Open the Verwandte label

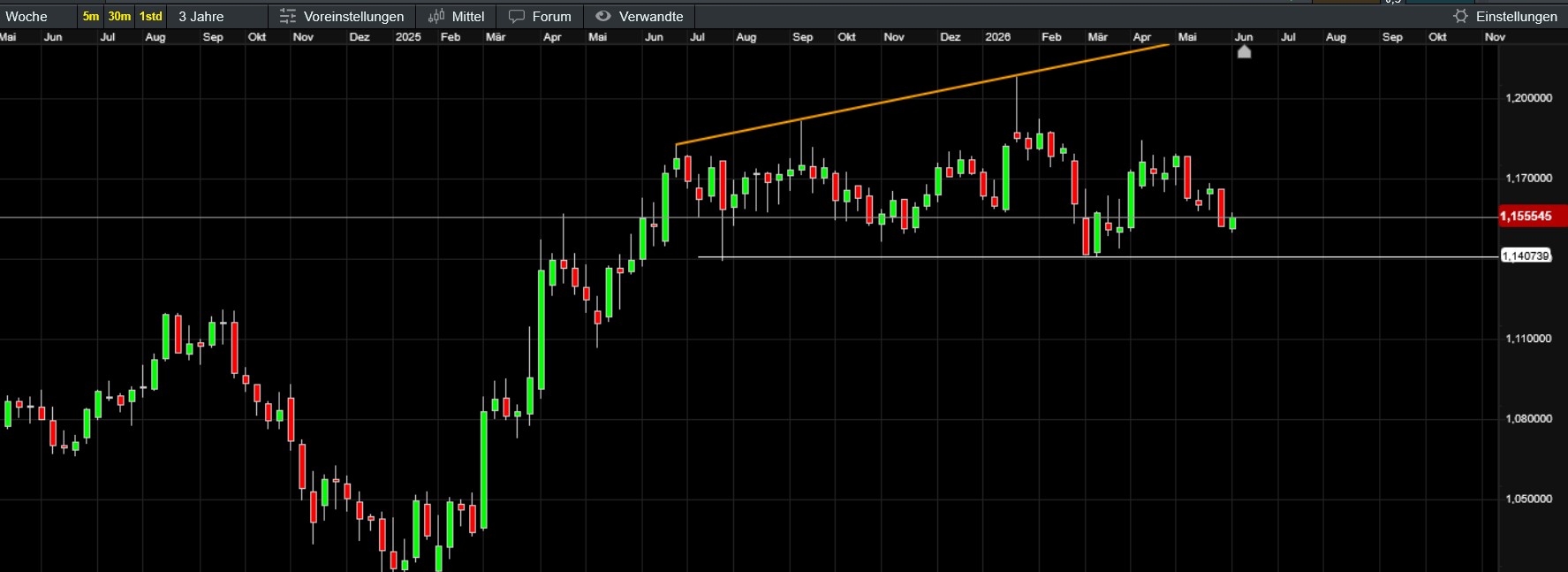[x=651, y=17]
